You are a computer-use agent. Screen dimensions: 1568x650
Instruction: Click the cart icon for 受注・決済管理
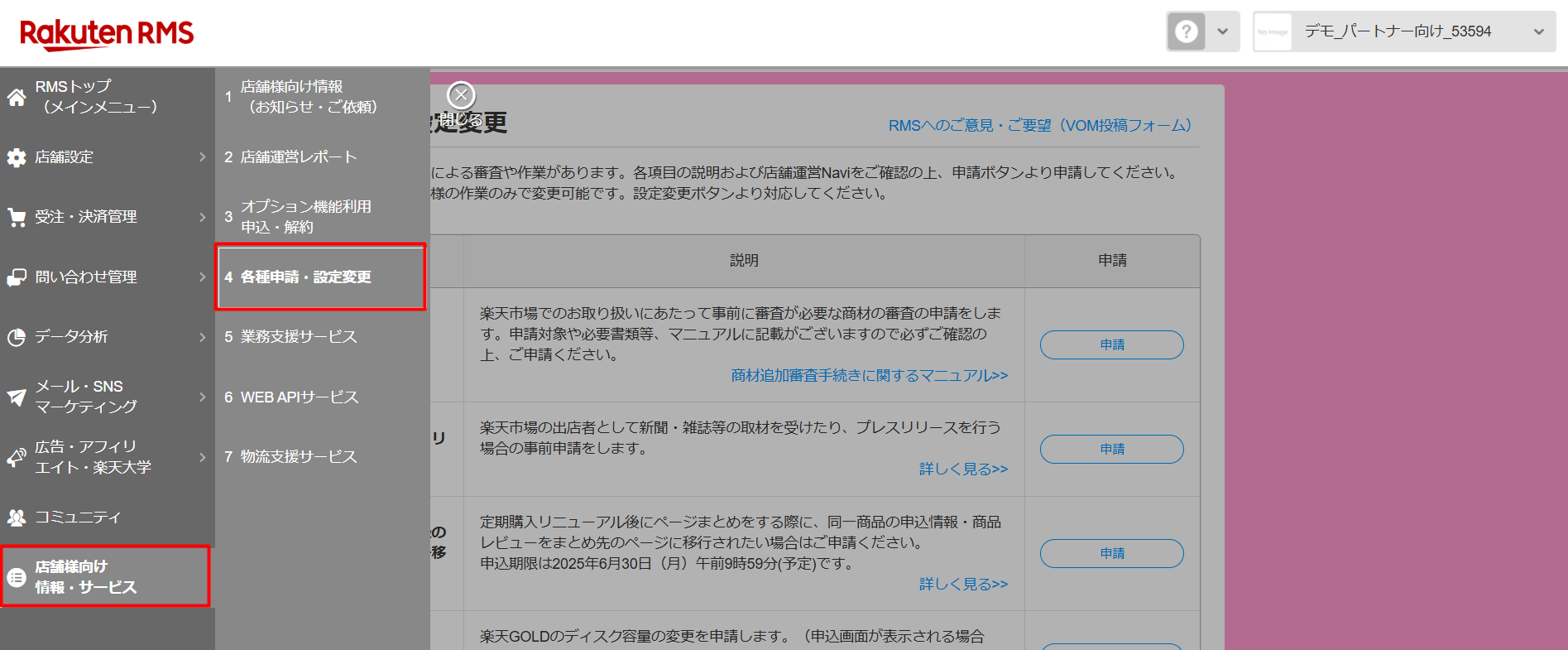point(17,217)
